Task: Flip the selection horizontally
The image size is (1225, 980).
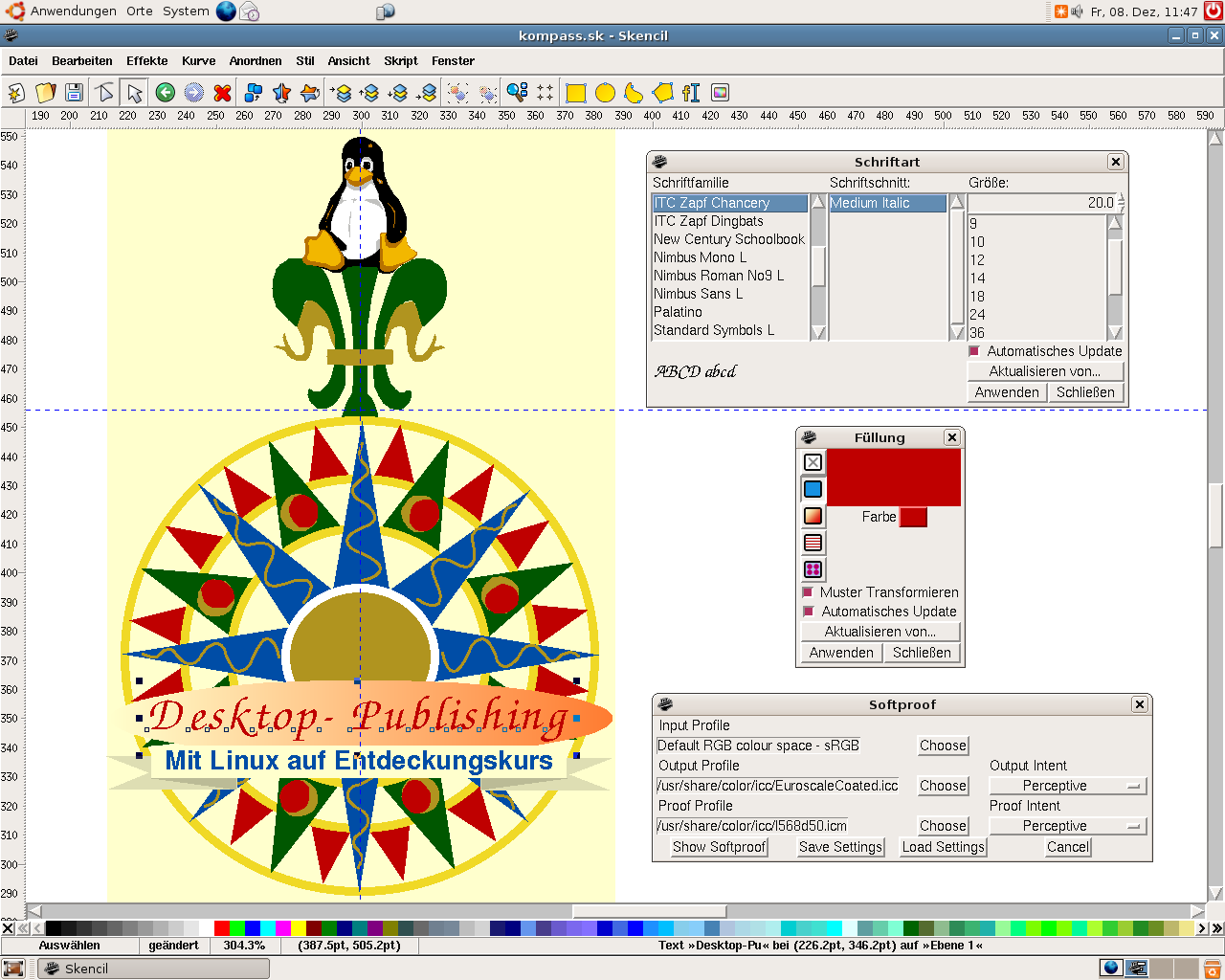Action: click(x=281, y=92)
